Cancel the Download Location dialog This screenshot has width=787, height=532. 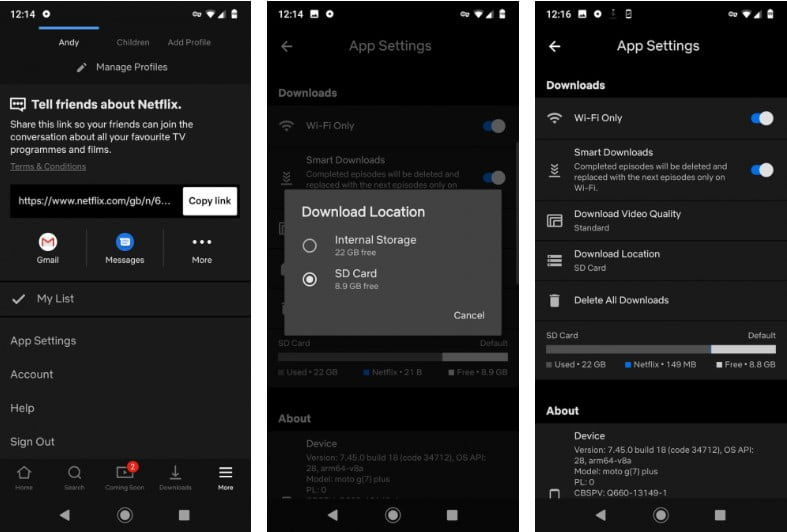[x=468, y=315]
